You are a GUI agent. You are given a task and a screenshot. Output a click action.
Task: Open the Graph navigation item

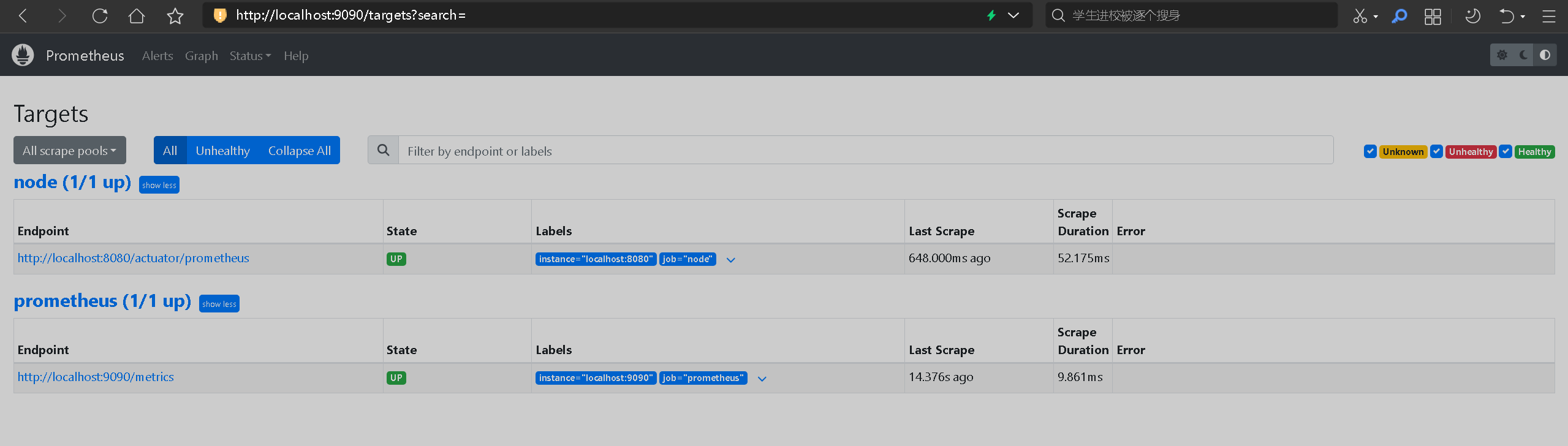point(202,56)
